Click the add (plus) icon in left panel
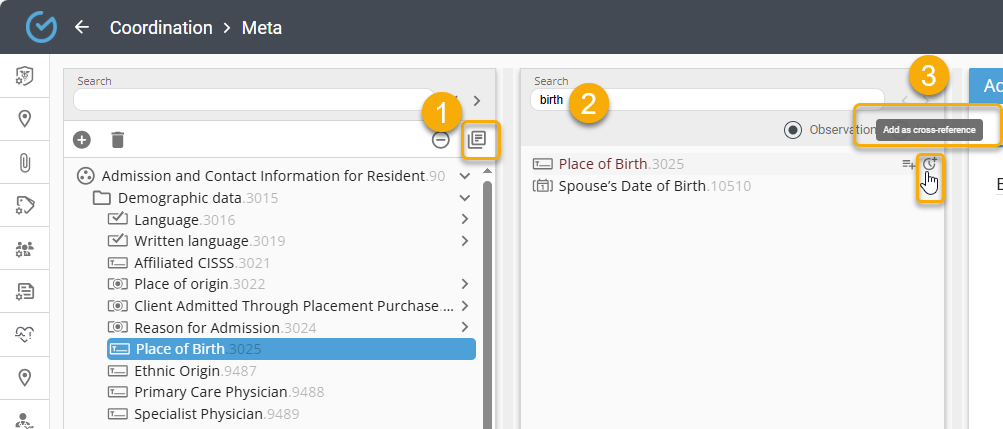Viewport: 1003px width, 429px height. (x=82, y=140)
